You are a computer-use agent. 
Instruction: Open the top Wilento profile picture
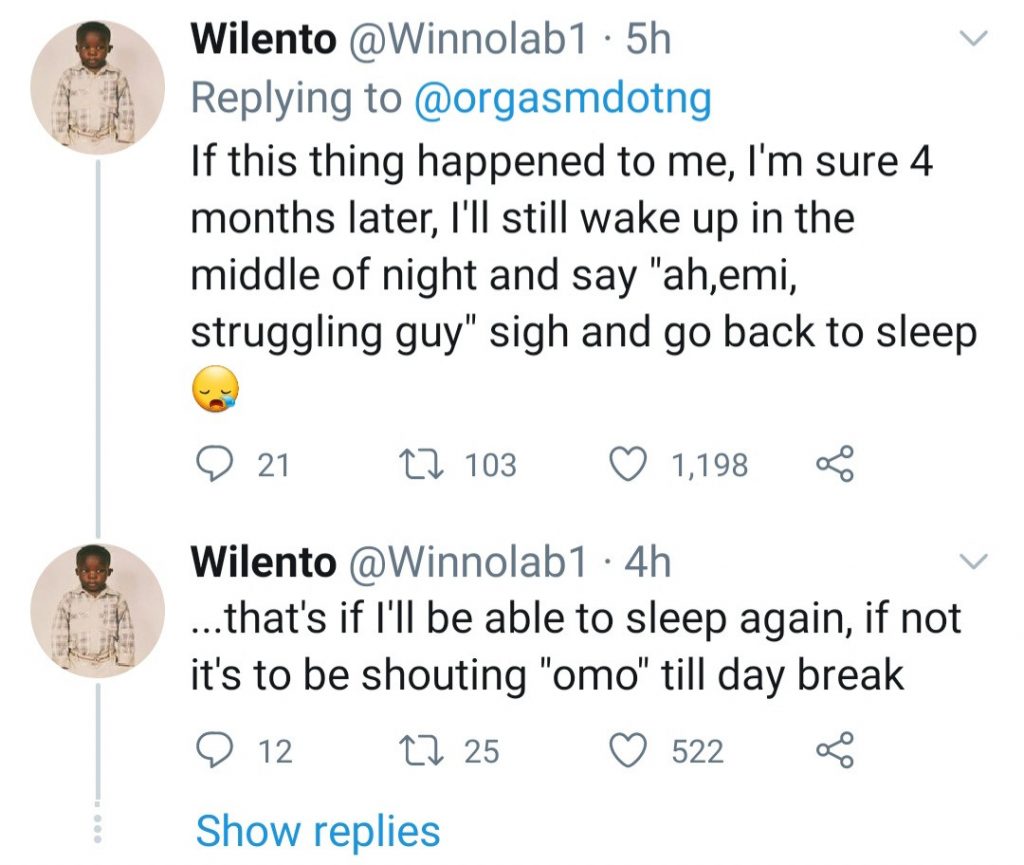coord(96,87)
